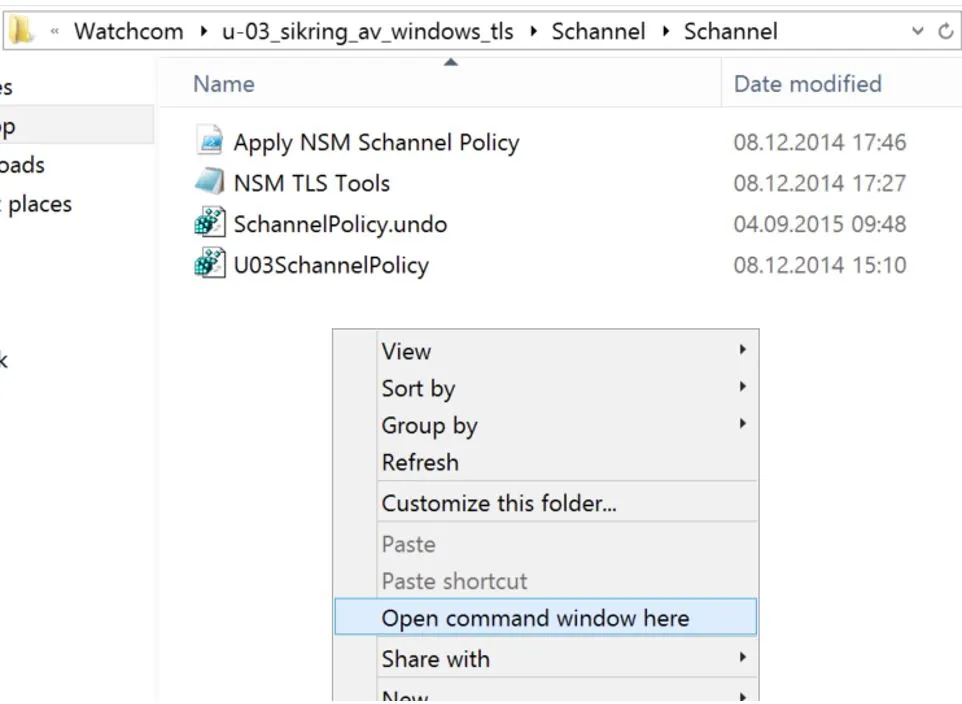The height and width of the screenshot is (704, 962).
Task: Sort files by the Date modified column header
Action: click(807, 84)
